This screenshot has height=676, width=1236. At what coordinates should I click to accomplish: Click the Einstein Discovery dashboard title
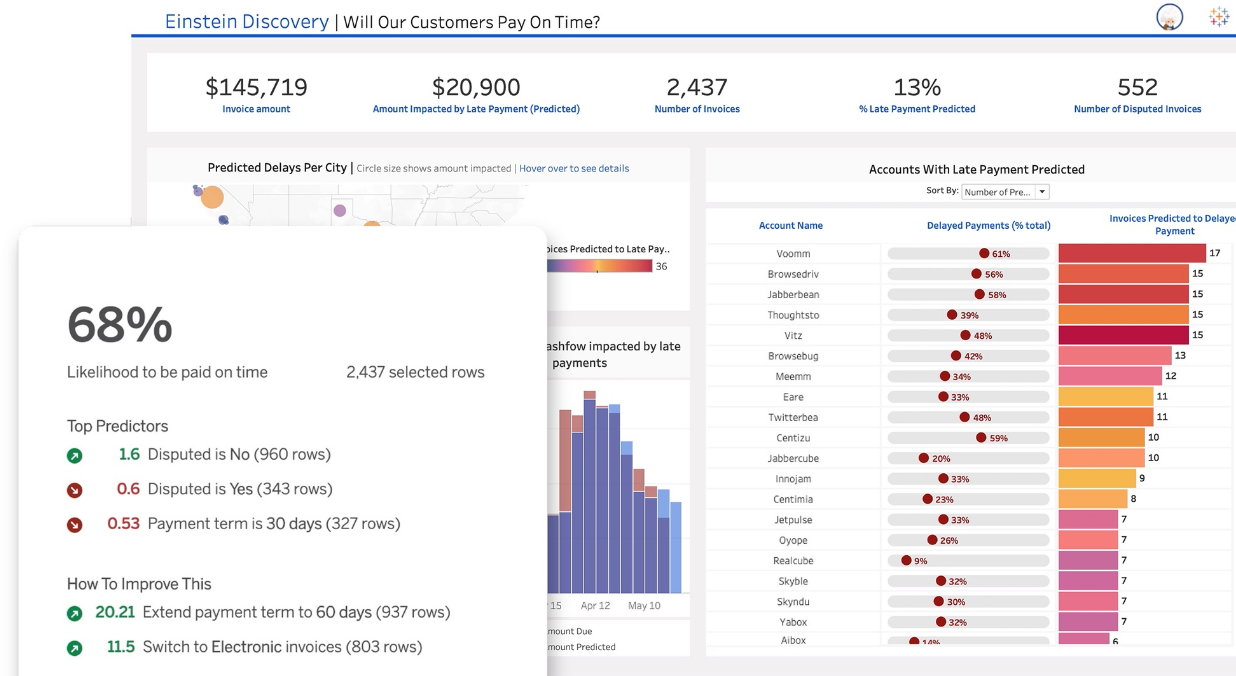[245, 20]
